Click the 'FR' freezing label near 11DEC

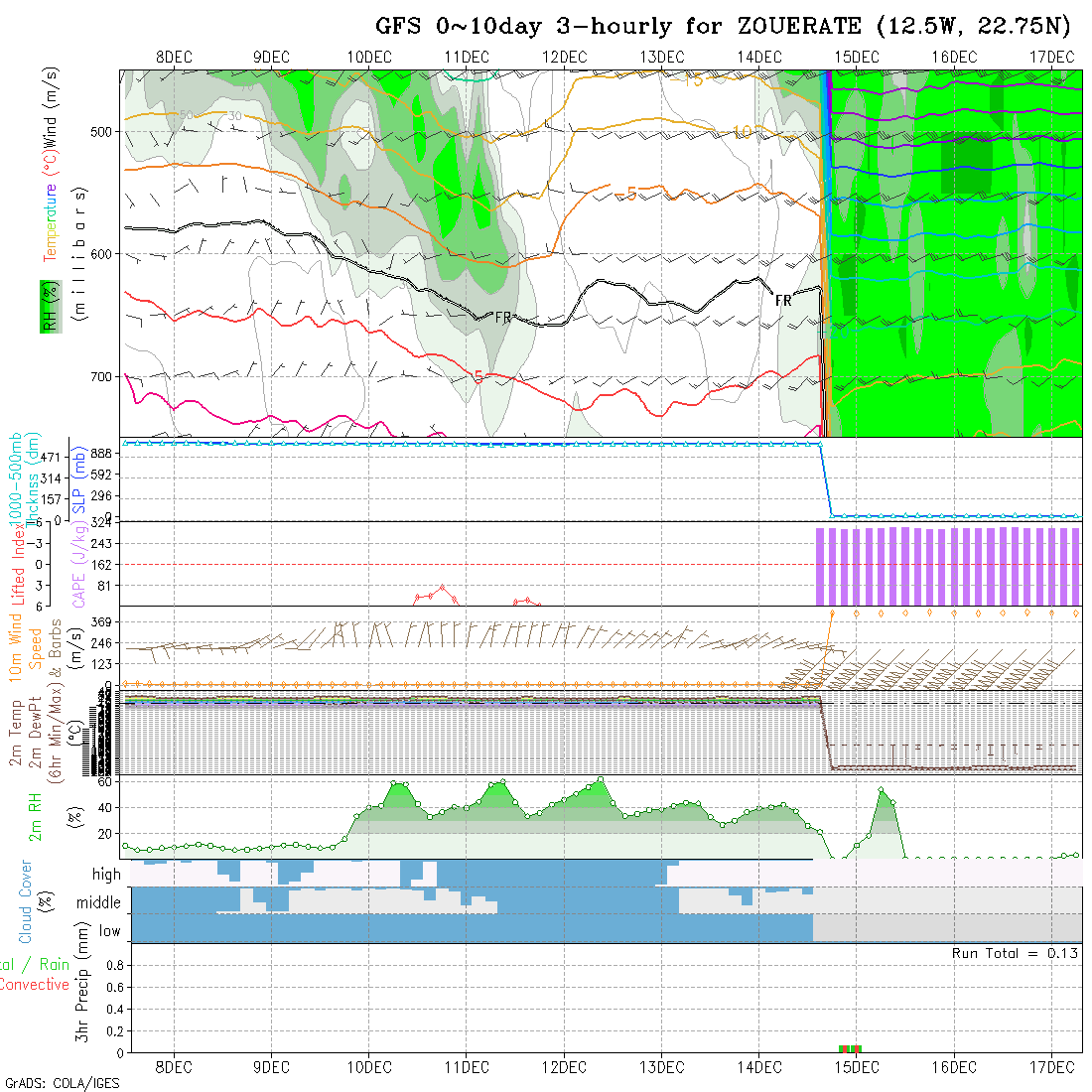(x=503, y=318)
